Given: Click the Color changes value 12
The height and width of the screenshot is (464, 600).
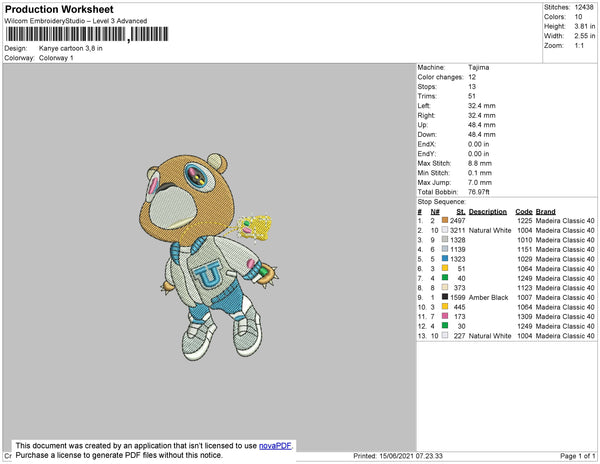Looking at the screenshot, I should 472,77.
